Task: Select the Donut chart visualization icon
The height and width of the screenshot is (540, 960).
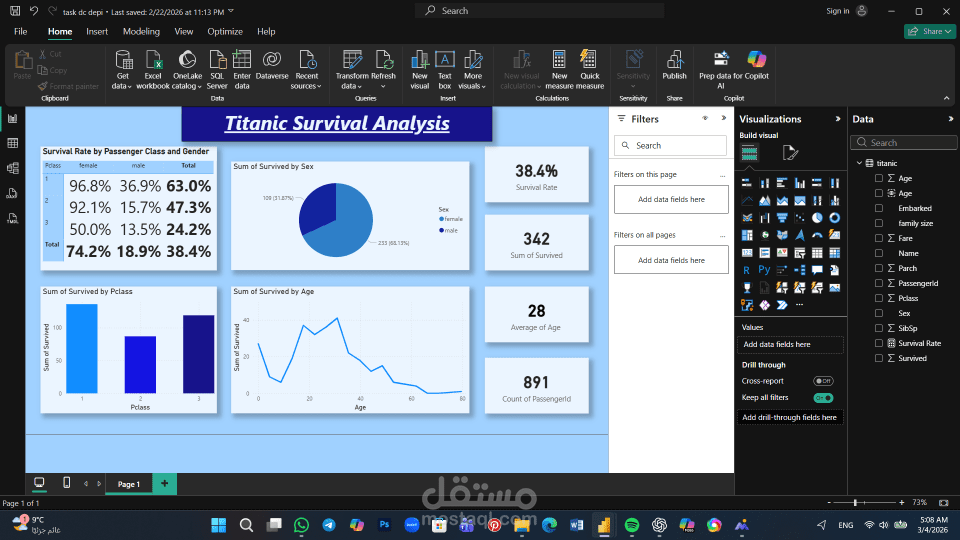Action: tap(834, 218)
